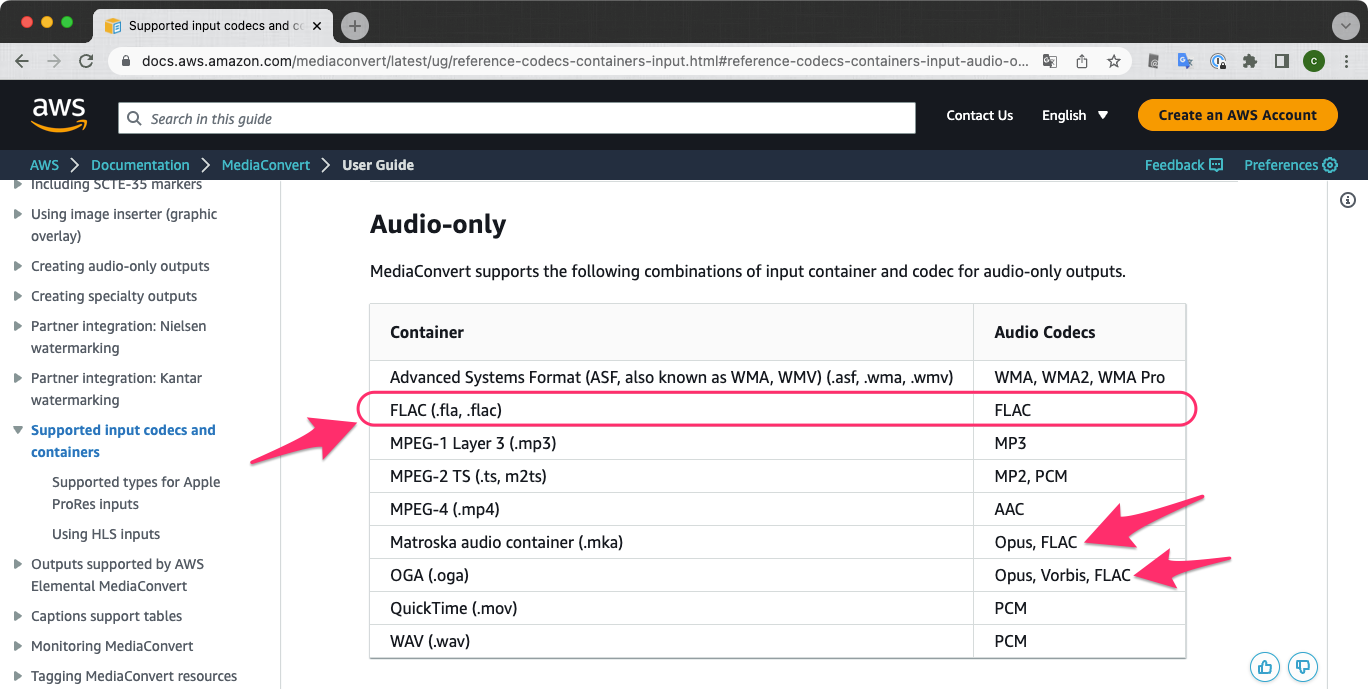
Task: Click the QuickTime (.mov) cell
Action: pos(671,608)
